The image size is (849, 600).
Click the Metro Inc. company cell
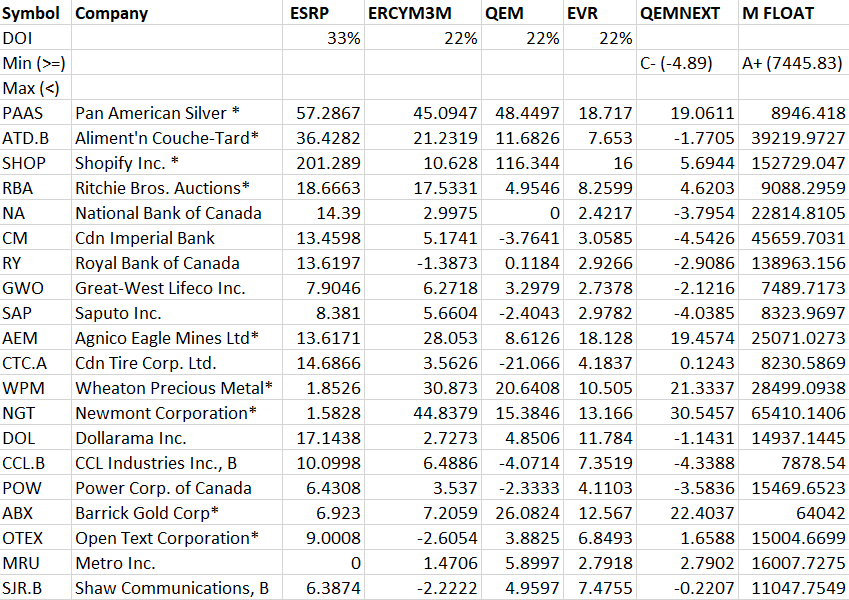pyautogui.click(x=115, y=563)
